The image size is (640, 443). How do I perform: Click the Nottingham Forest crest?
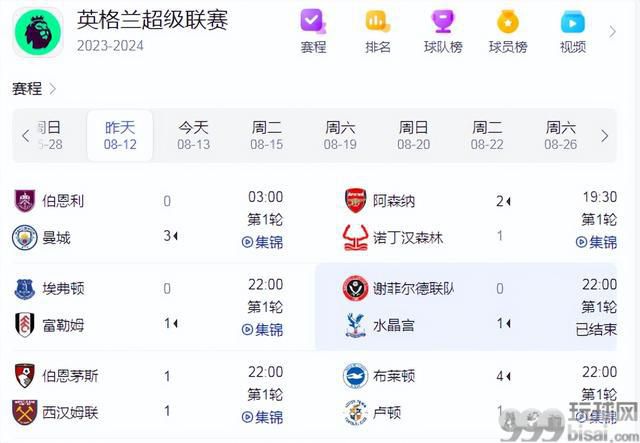click(x=355, y=237)
